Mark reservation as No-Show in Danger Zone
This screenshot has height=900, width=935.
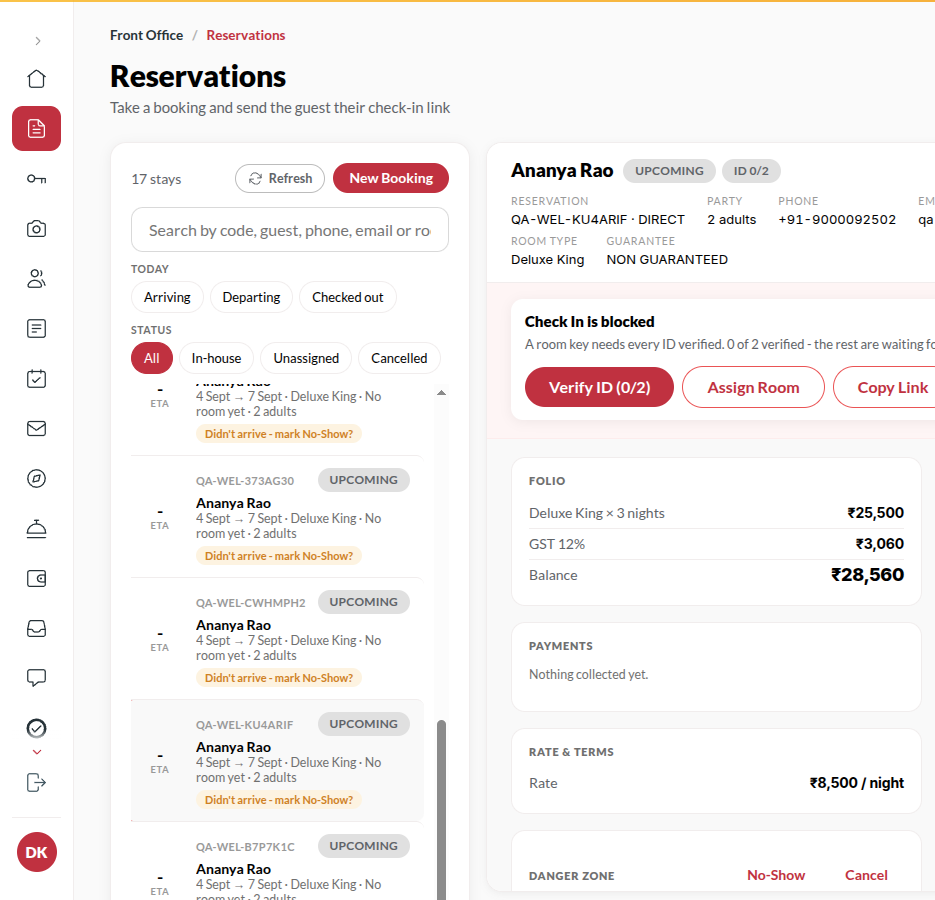pos(776,875)
